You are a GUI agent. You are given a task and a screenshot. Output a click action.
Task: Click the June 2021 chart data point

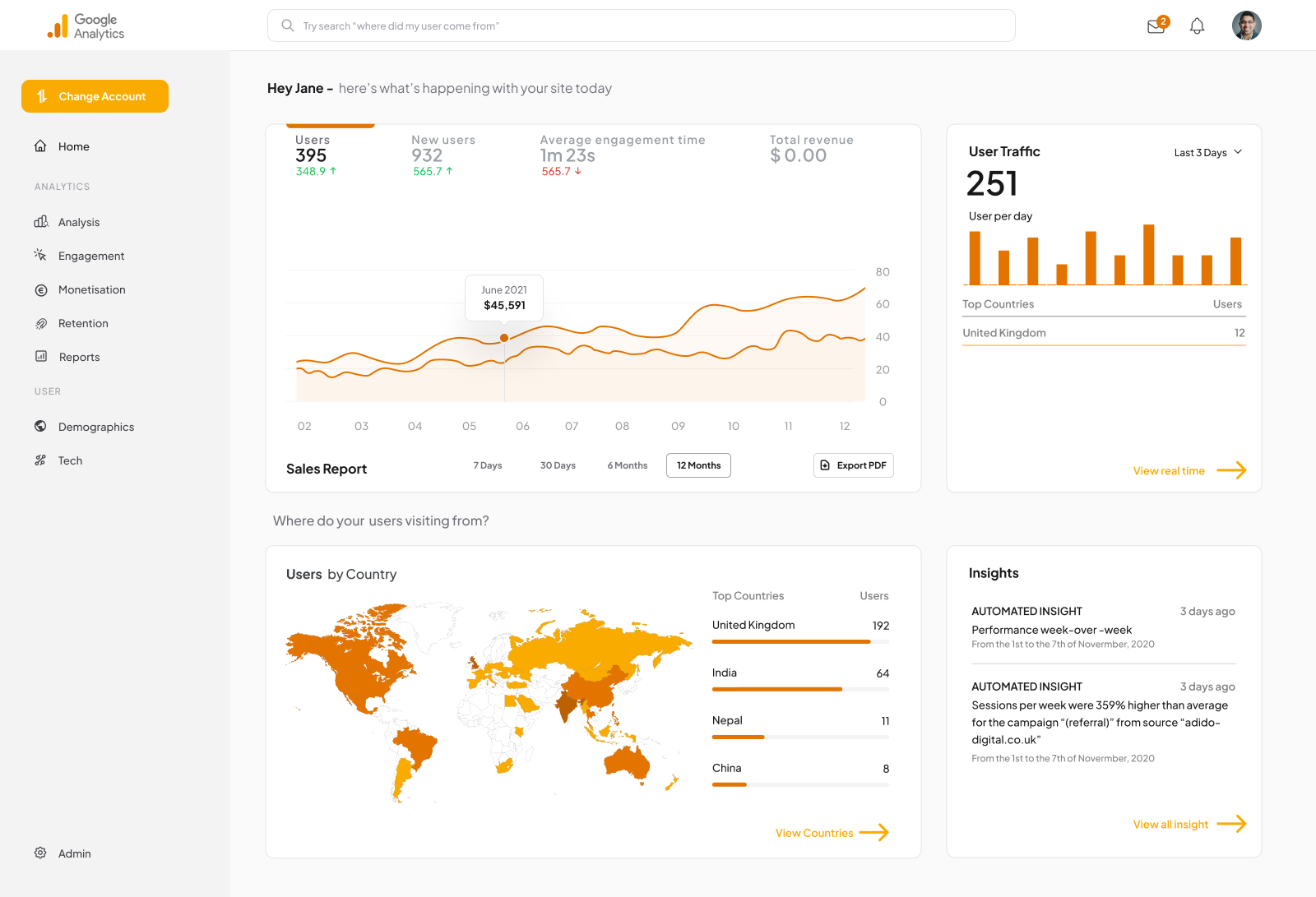coord(504,338)
